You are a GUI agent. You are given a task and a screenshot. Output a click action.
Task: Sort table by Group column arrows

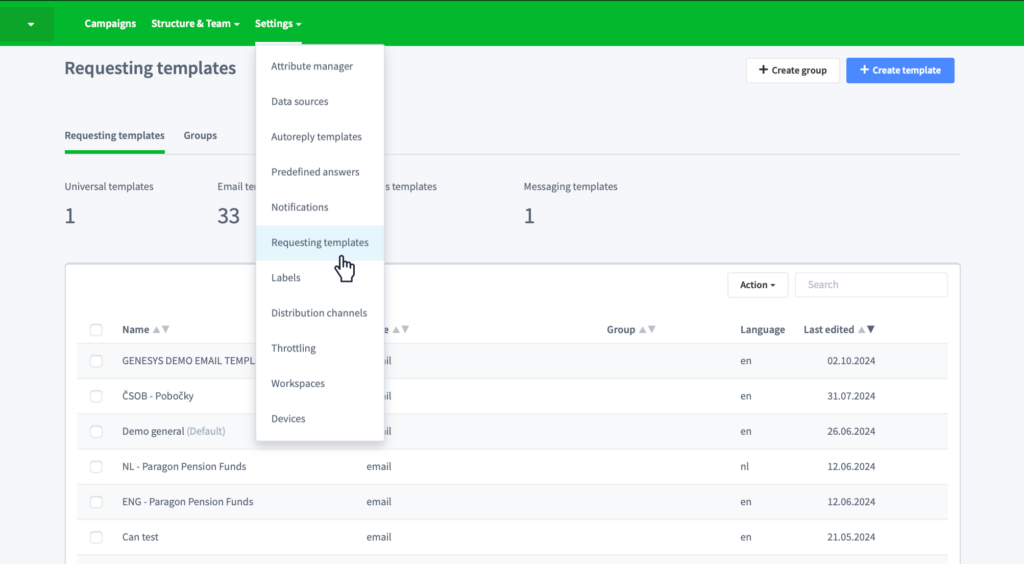pyautogui.click(x=647, y=330)
